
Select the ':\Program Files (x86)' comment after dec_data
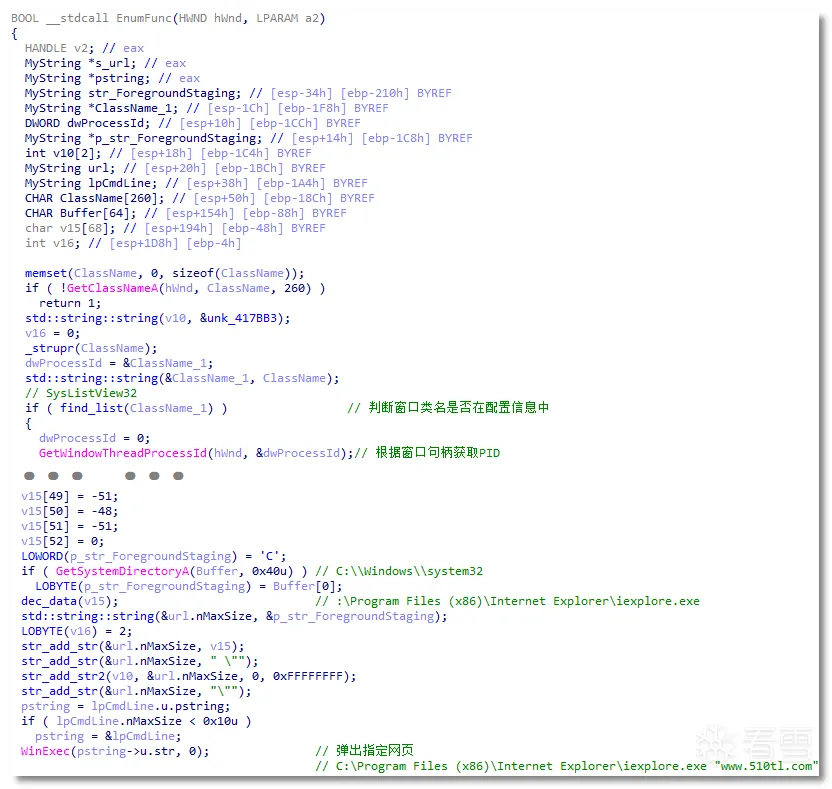coord(507,601)
